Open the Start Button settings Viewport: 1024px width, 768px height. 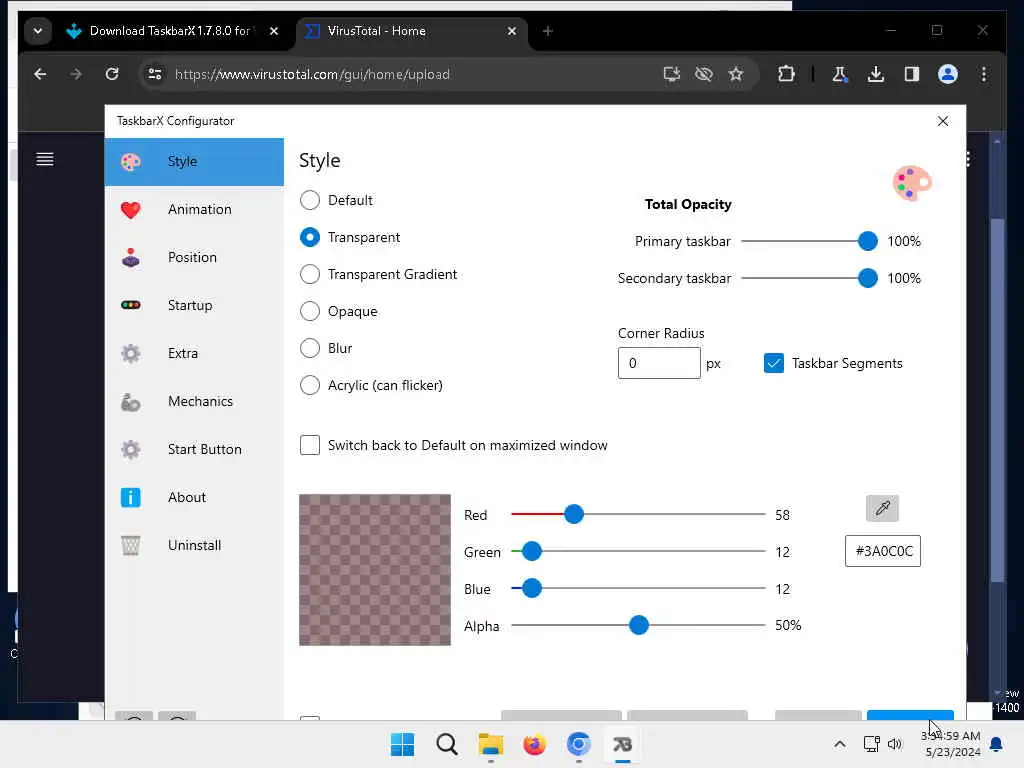[x=194, y=449]
